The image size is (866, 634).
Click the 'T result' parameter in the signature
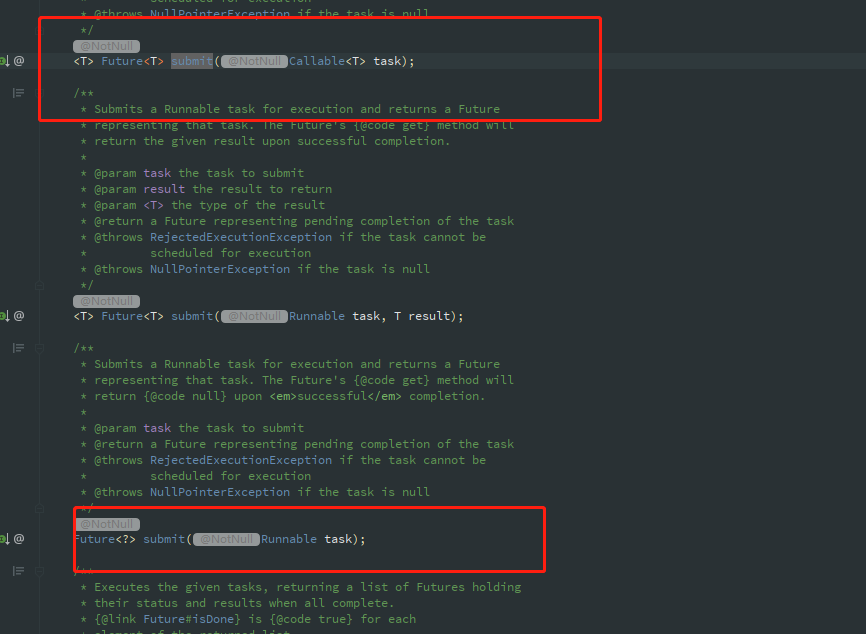[422, 316]
